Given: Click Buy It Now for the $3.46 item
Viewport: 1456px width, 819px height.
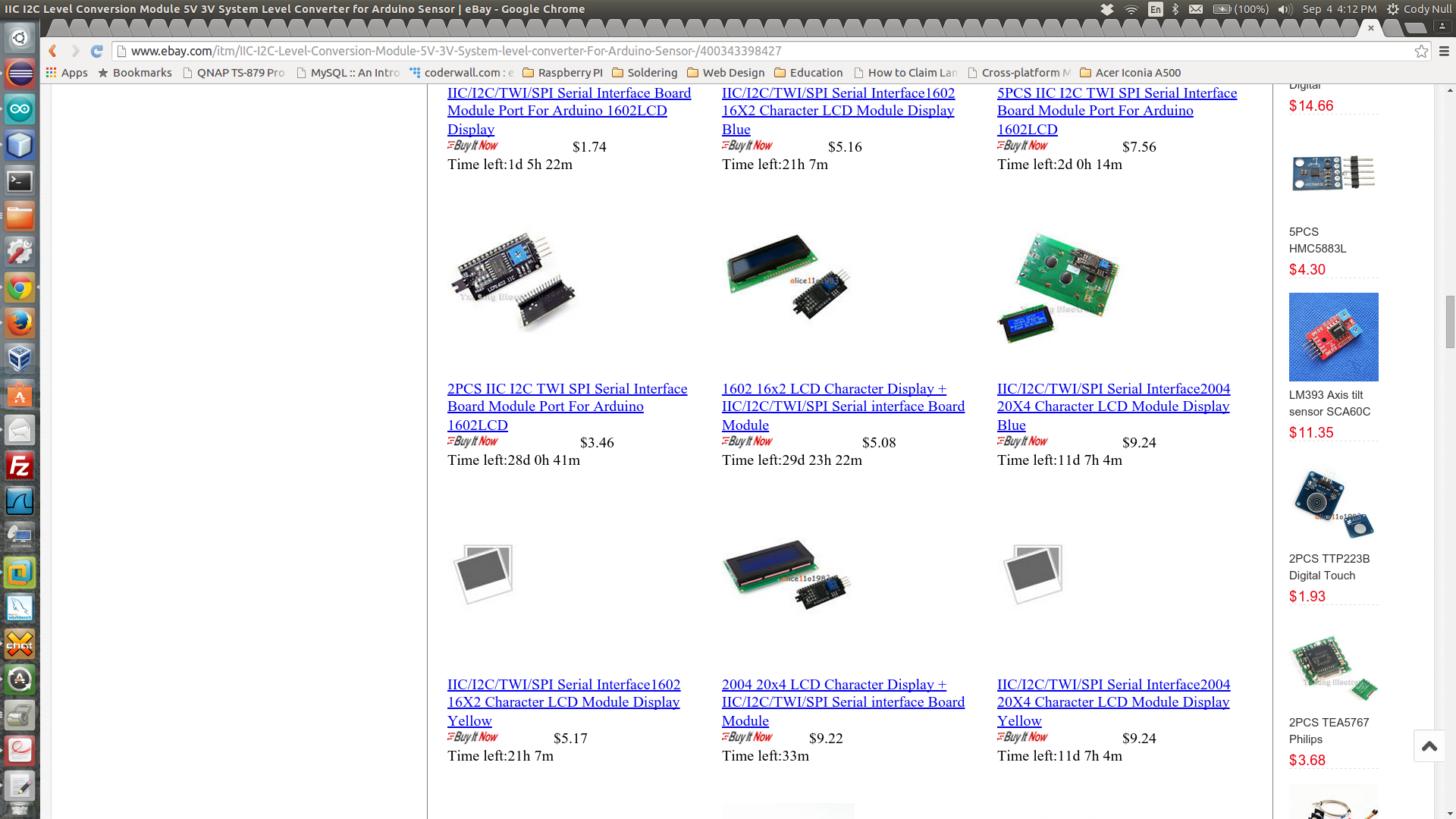Looking at the screenshot, I should (472, 441).
